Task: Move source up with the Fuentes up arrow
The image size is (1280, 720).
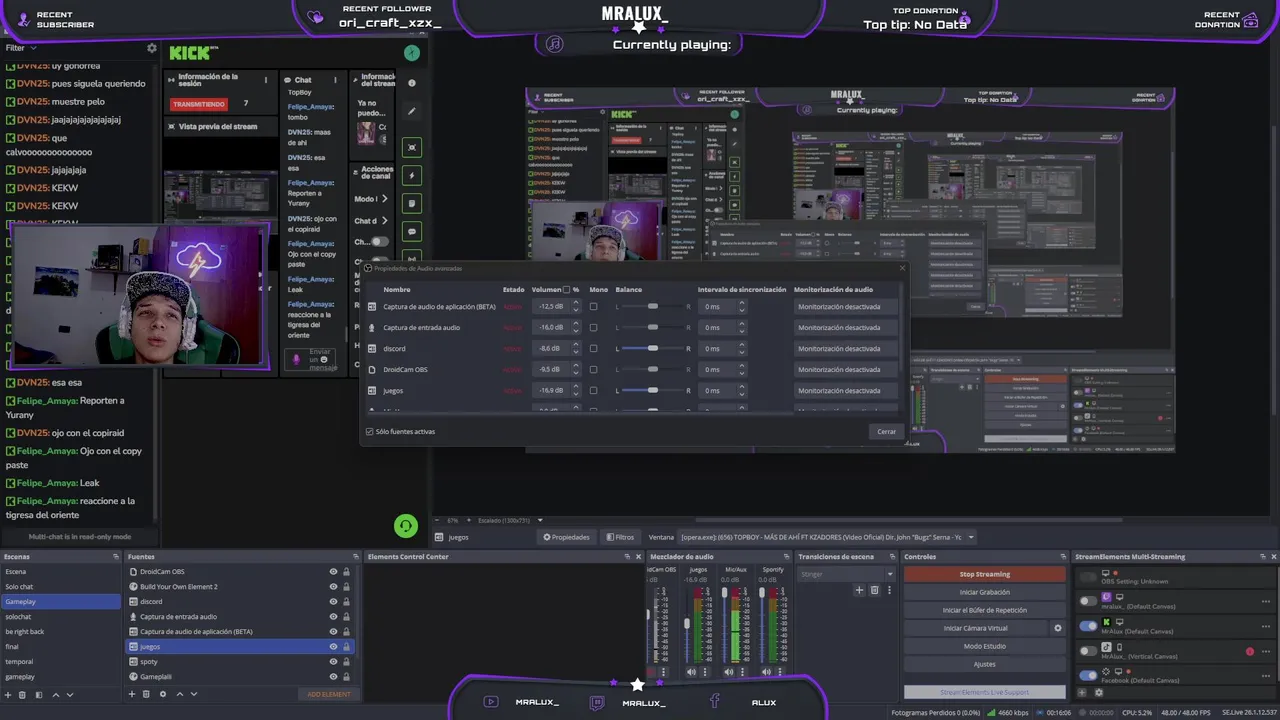Action: click(x=180, y=694)
